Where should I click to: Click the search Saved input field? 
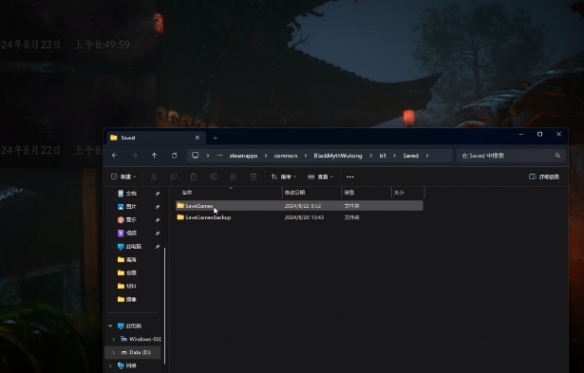pos(510,156)
